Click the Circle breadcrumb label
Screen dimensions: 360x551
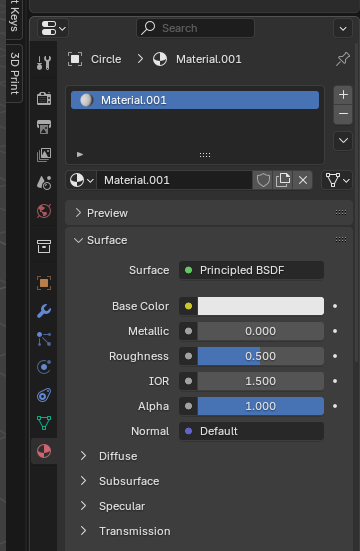point(106,59)
